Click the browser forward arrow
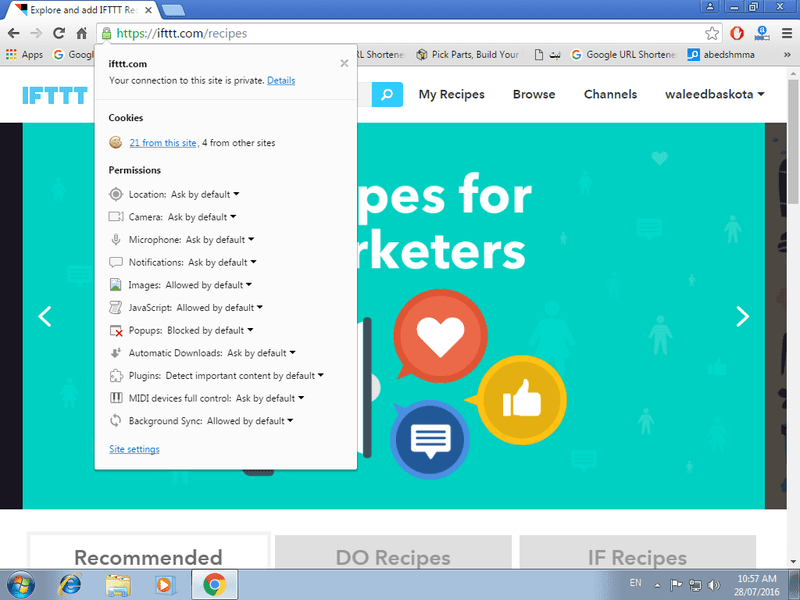Screen dimensions: 800x600 pos(36,34)
